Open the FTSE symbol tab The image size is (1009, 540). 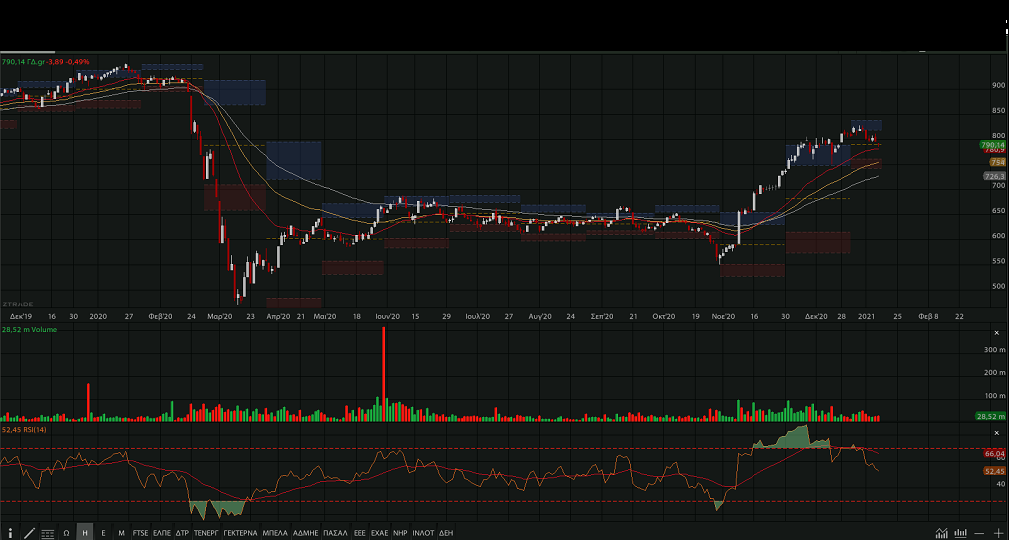pos(140,533)
